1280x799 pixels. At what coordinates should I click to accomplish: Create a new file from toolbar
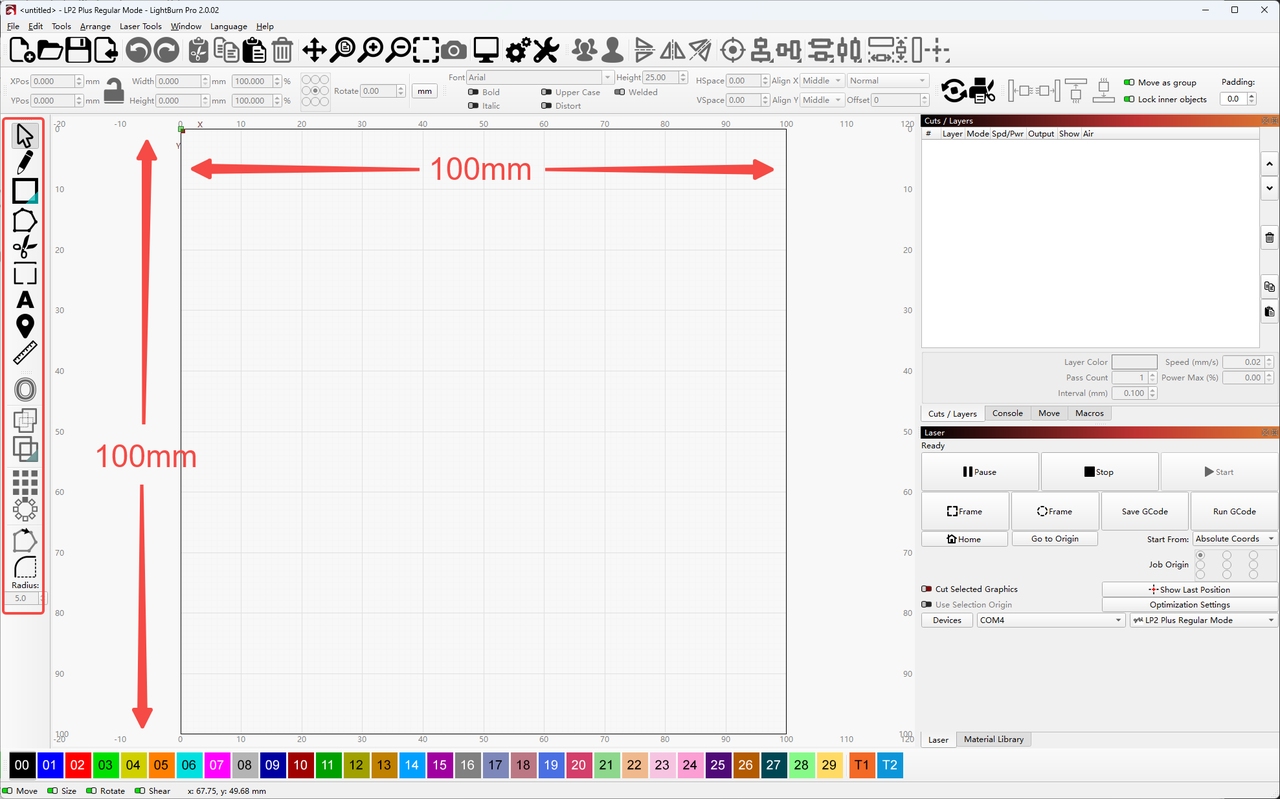22,49
